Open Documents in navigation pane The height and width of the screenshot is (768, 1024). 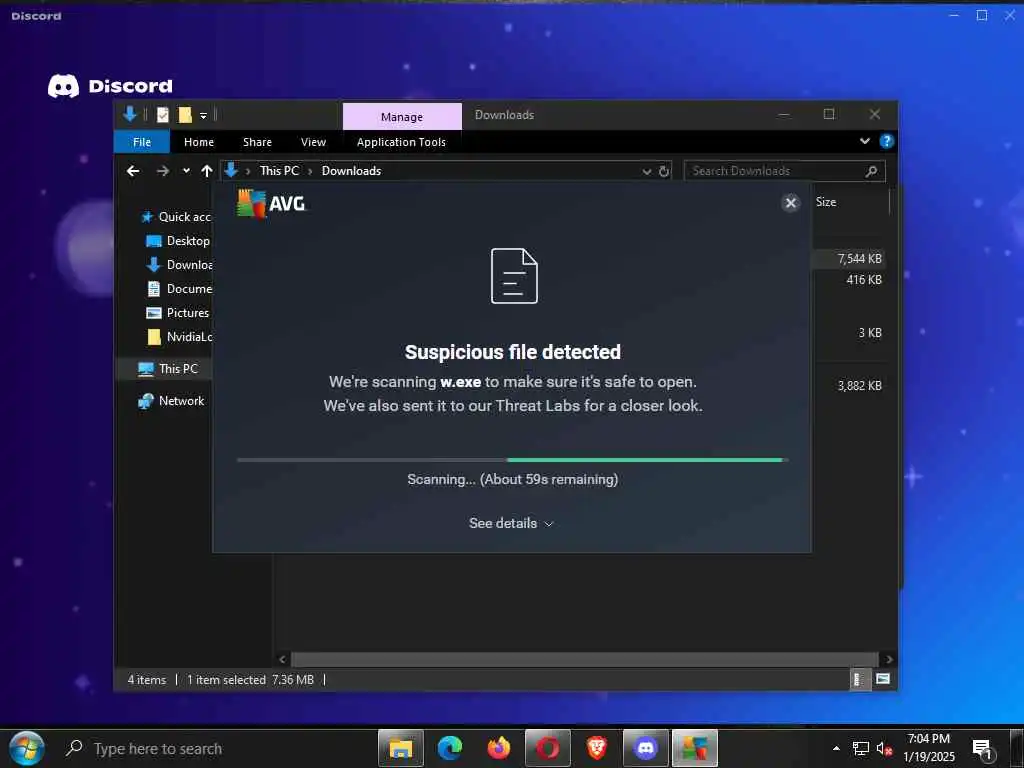tap(180, 289)
